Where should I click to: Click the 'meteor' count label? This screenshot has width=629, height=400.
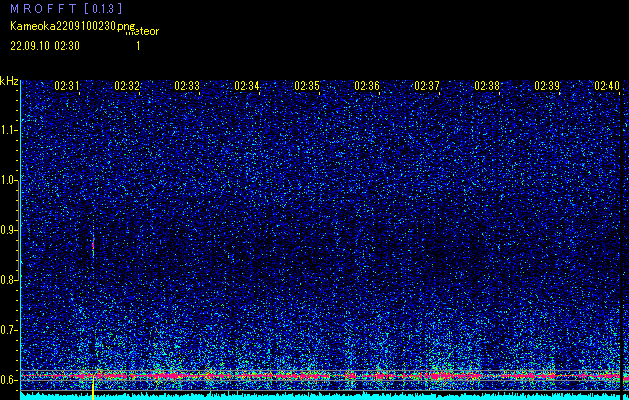pos(142,31)
